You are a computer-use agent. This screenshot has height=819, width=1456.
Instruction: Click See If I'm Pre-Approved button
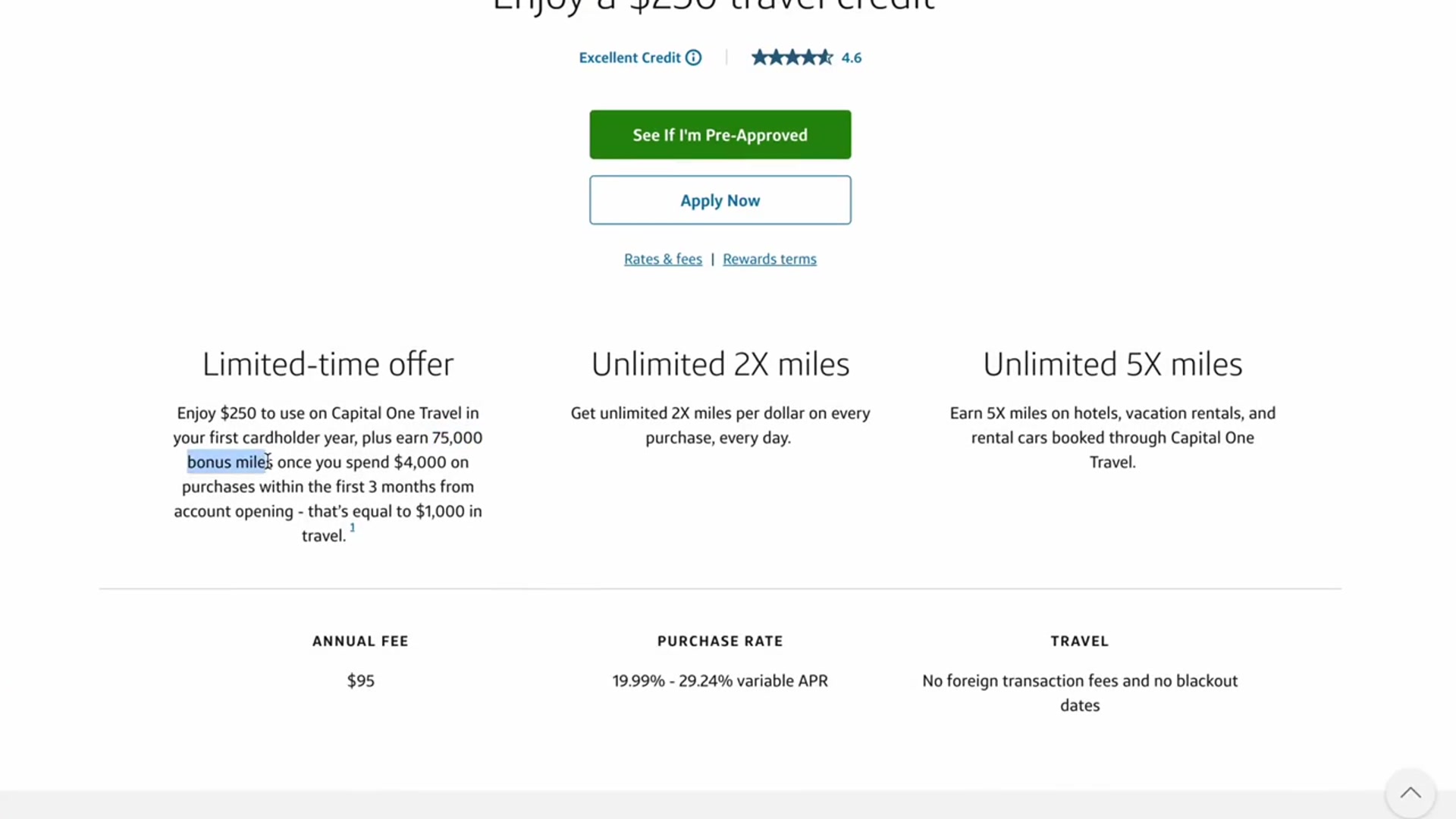(720, 135)
